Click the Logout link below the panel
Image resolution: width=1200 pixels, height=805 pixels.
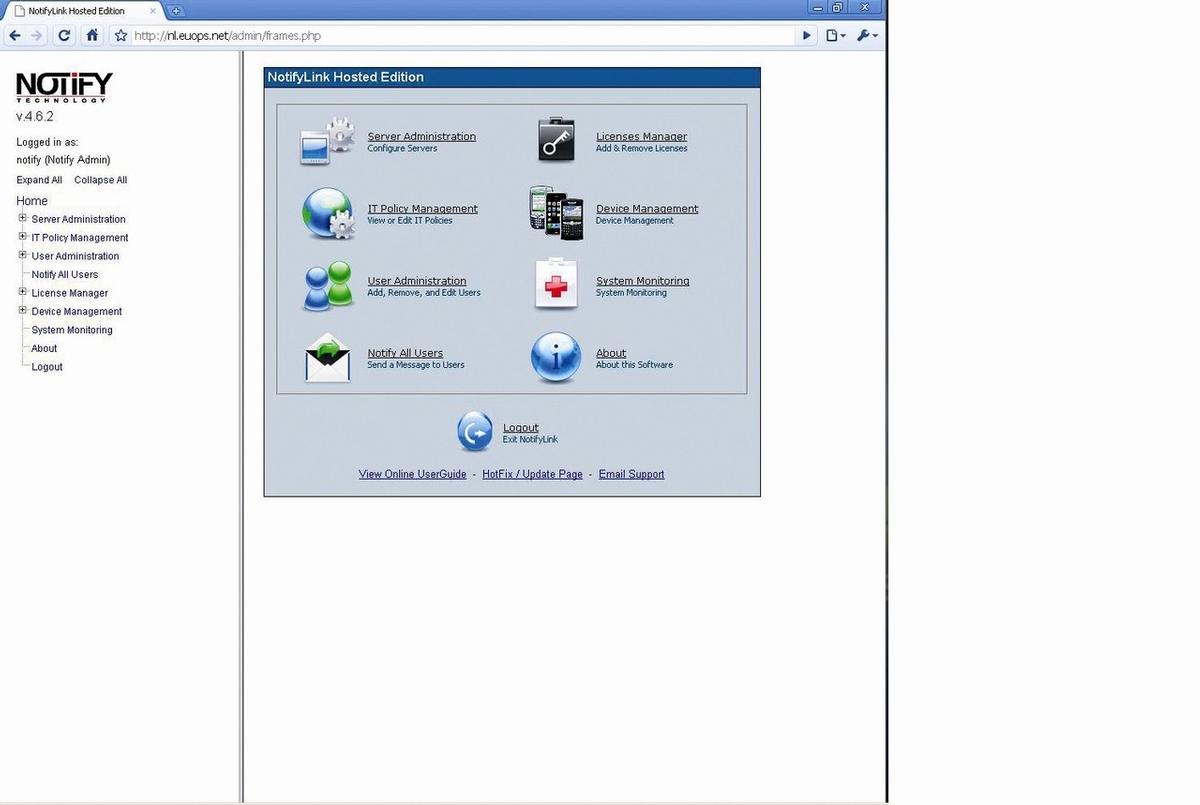521,428
